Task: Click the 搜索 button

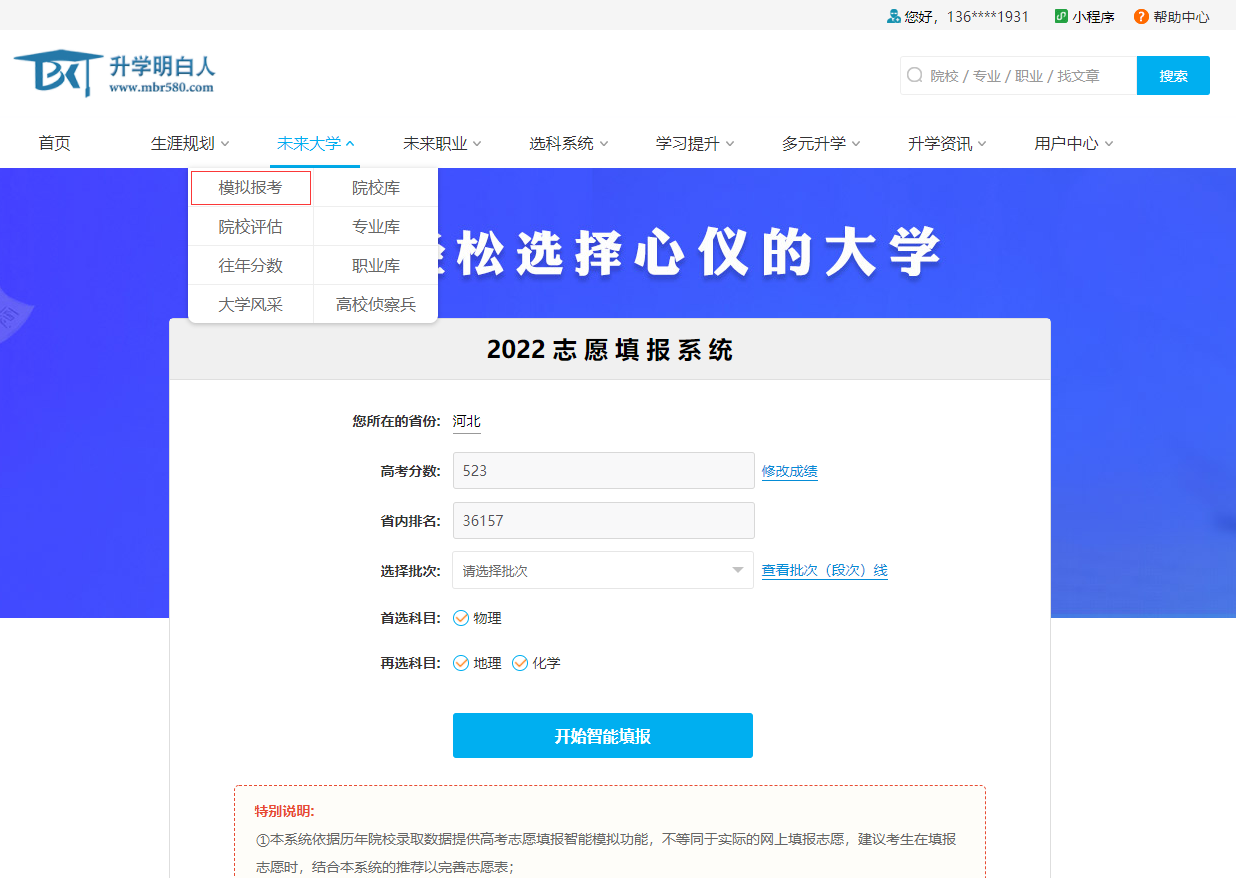Action: click(x=1173, y=75)
